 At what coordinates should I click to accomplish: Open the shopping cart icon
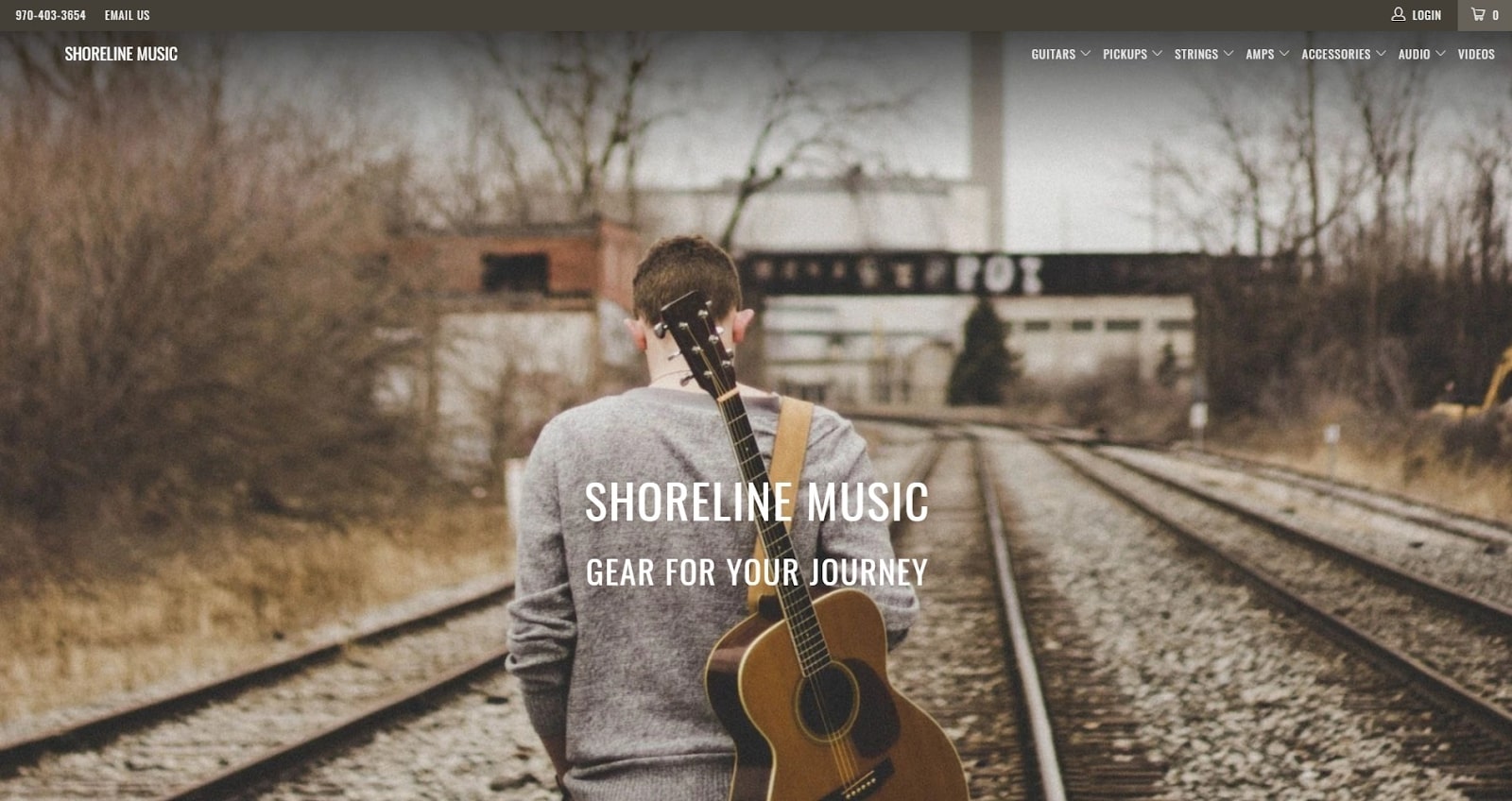tap(1479, 14)
